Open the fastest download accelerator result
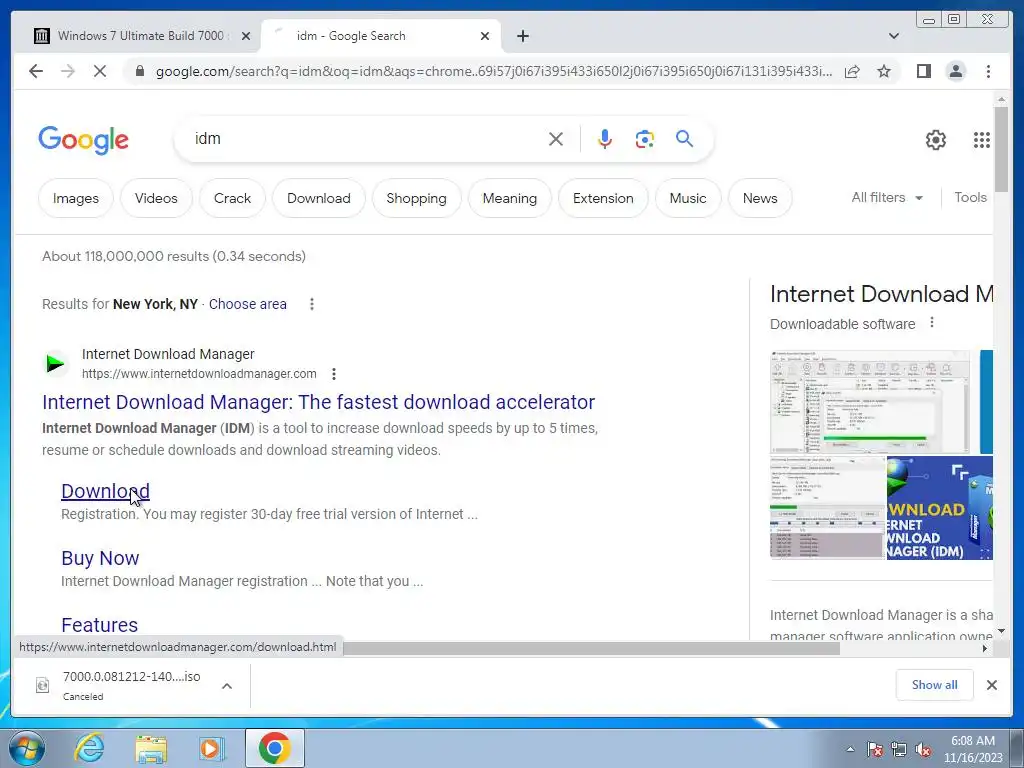Screen dimensions: 1024x768 [x=319, y=402]
